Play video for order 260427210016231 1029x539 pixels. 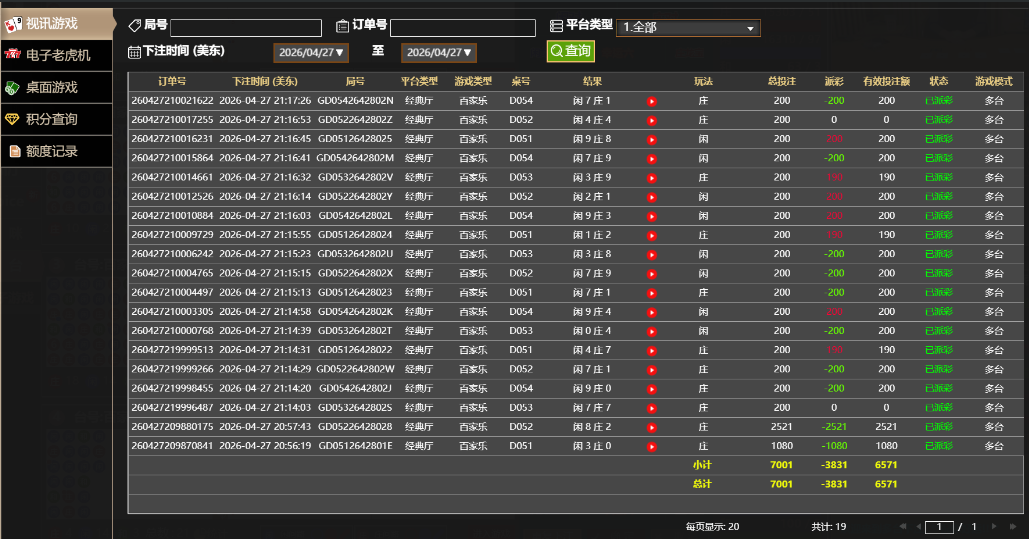[652, 139]
